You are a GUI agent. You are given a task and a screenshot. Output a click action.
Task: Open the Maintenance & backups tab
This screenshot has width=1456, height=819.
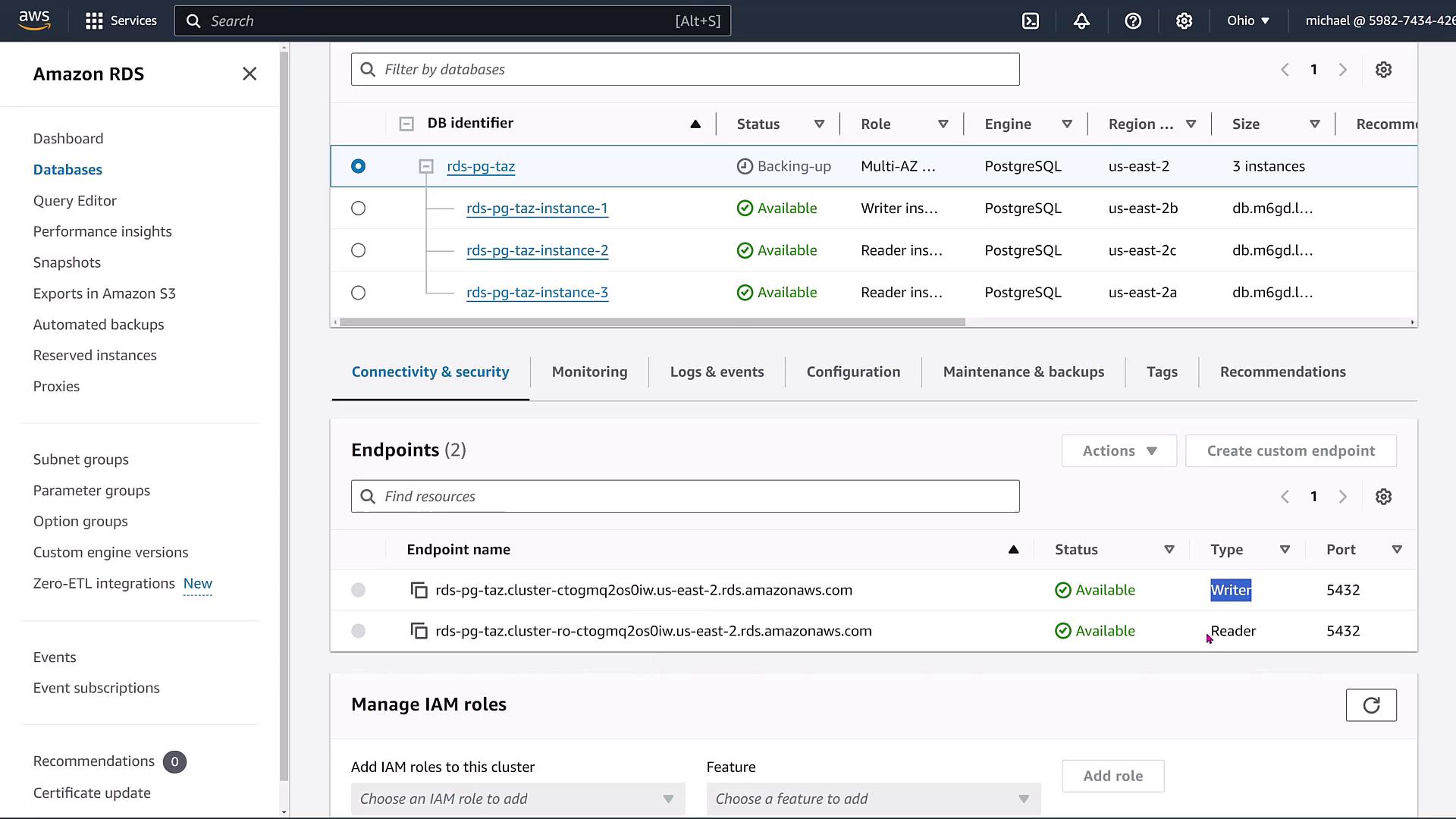point(1023,372)
